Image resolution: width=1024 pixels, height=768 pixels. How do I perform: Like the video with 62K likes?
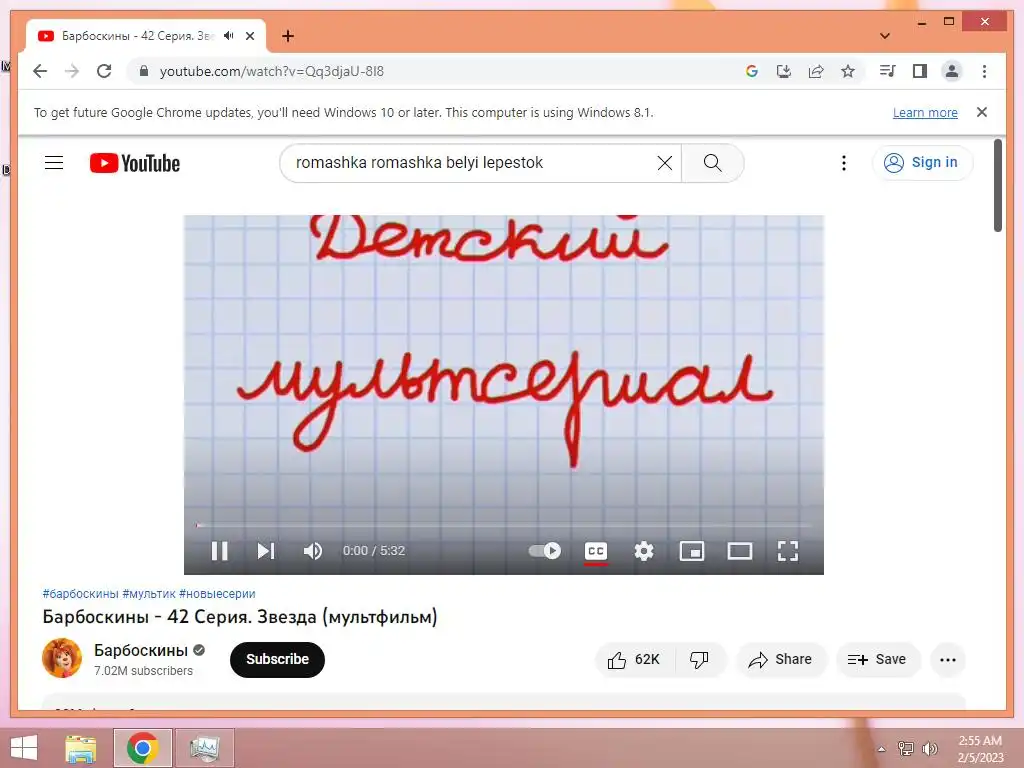[633, 660]
